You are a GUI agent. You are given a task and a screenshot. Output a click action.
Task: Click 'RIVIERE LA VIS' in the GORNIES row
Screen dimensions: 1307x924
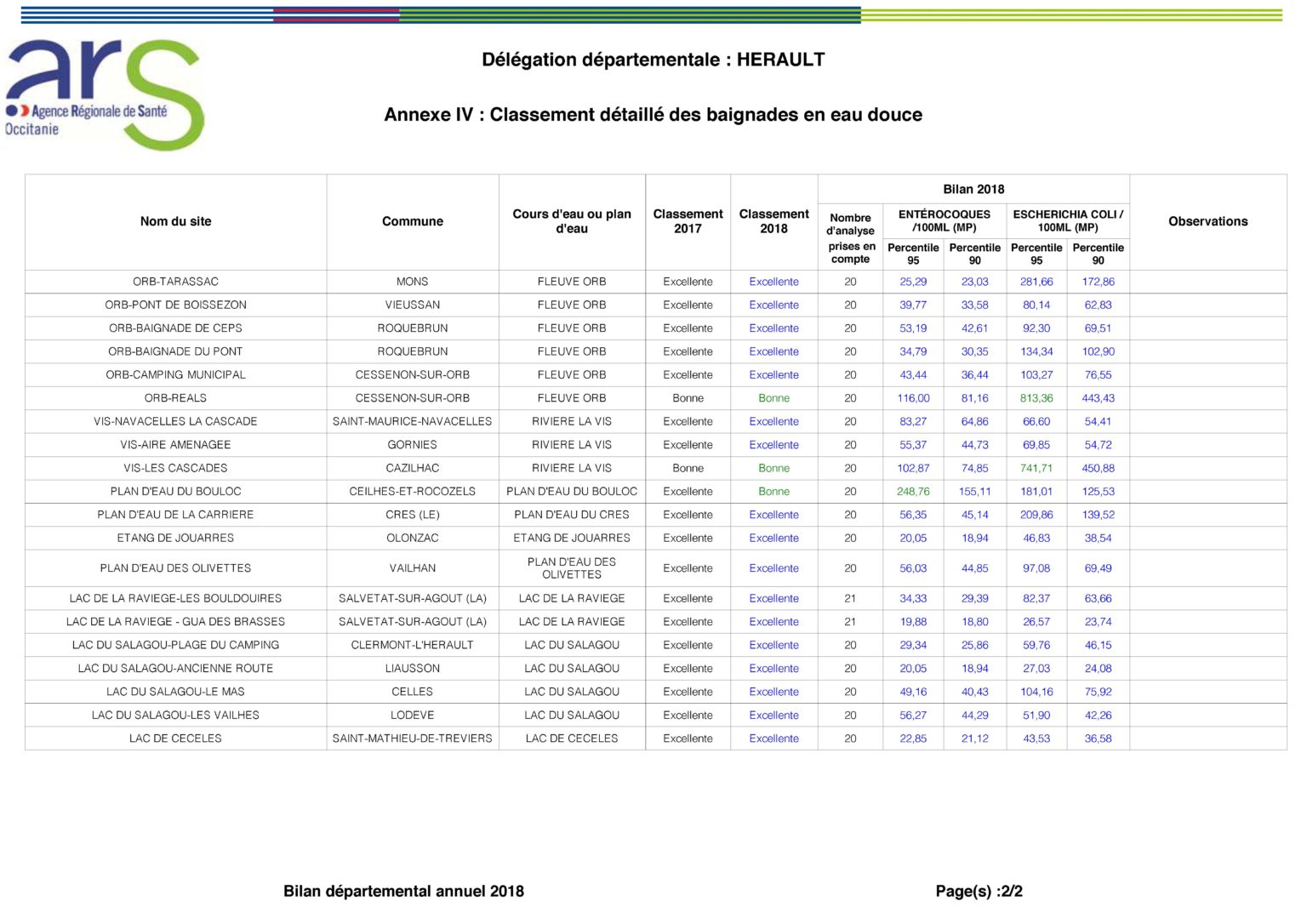click(572, 445)
